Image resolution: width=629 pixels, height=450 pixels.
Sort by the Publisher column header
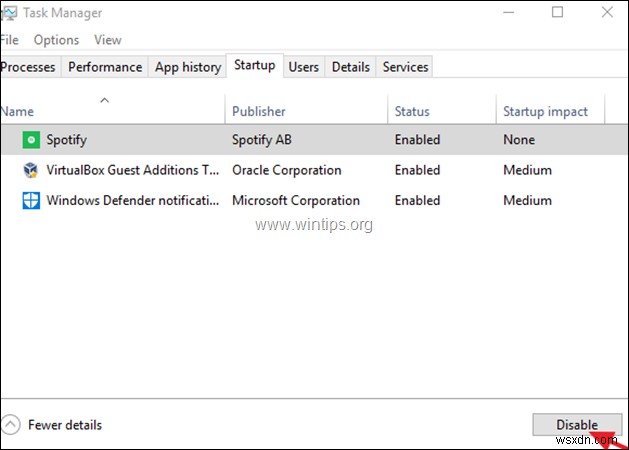coord(306,109)
